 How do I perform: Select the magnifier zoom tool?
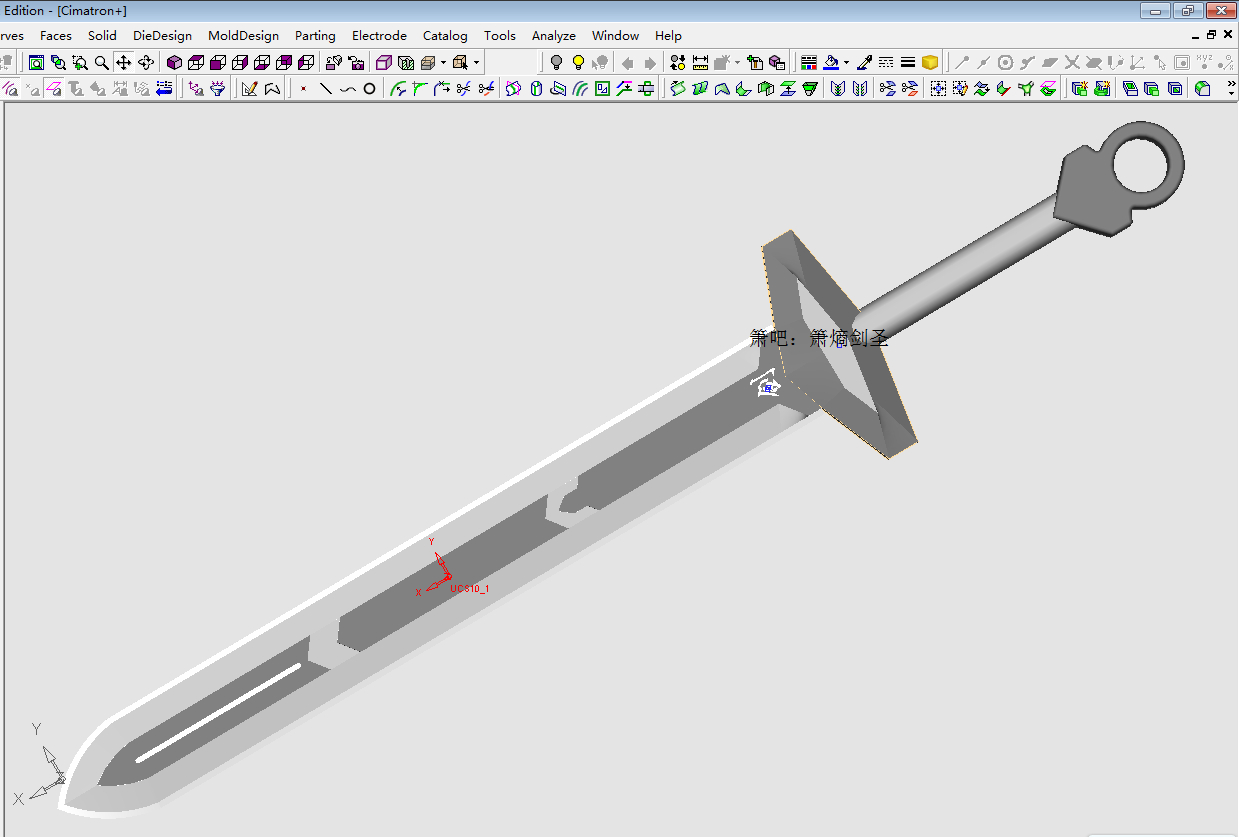102,62
